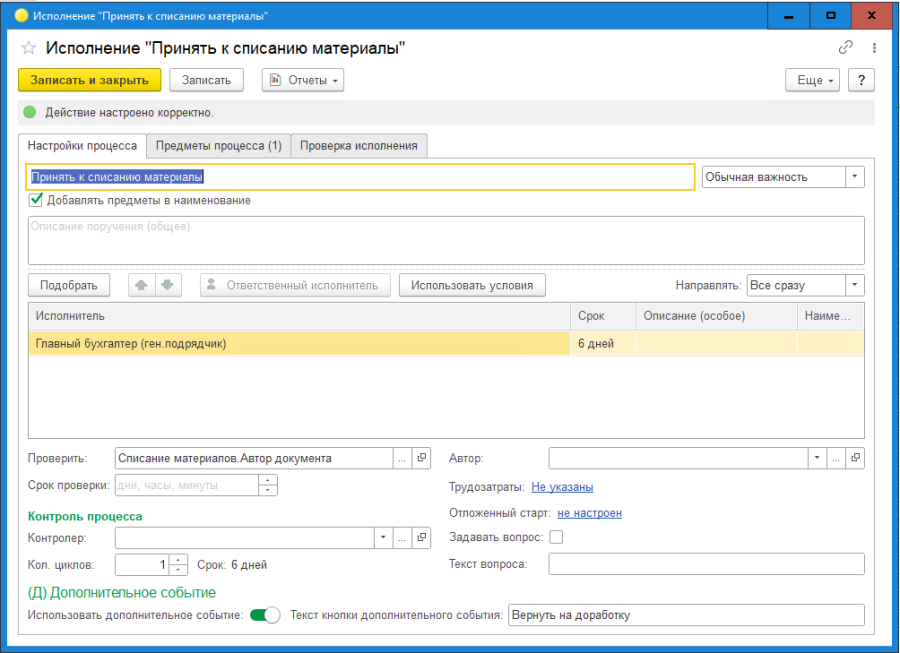Click open icon next to Проверить field
Screen dimensions: 900x653
(x=421, y=458)
